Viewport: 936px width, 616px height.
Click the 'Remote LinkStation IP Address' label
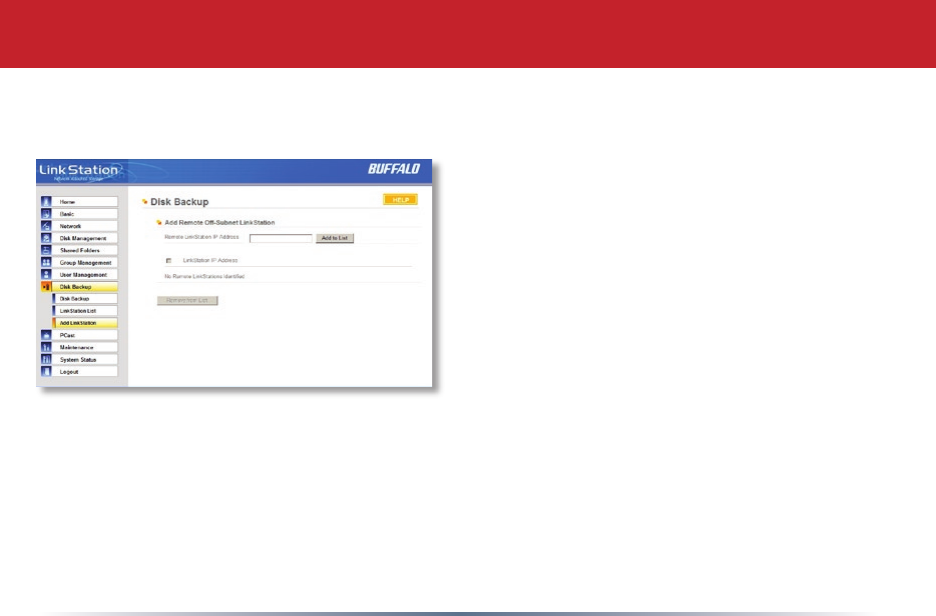[202, 237]
